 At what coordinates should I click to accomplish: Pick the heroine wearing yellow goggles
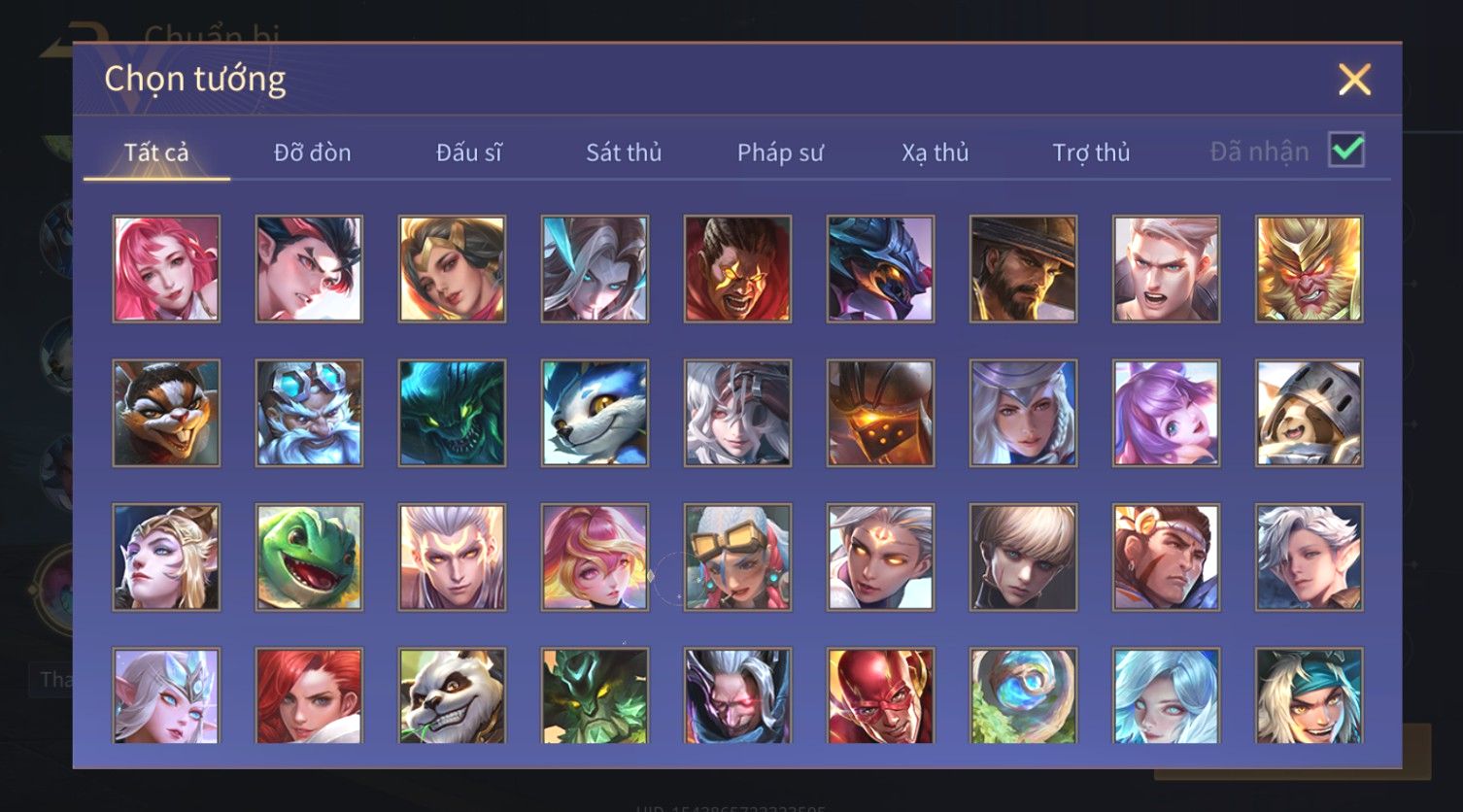737,558
